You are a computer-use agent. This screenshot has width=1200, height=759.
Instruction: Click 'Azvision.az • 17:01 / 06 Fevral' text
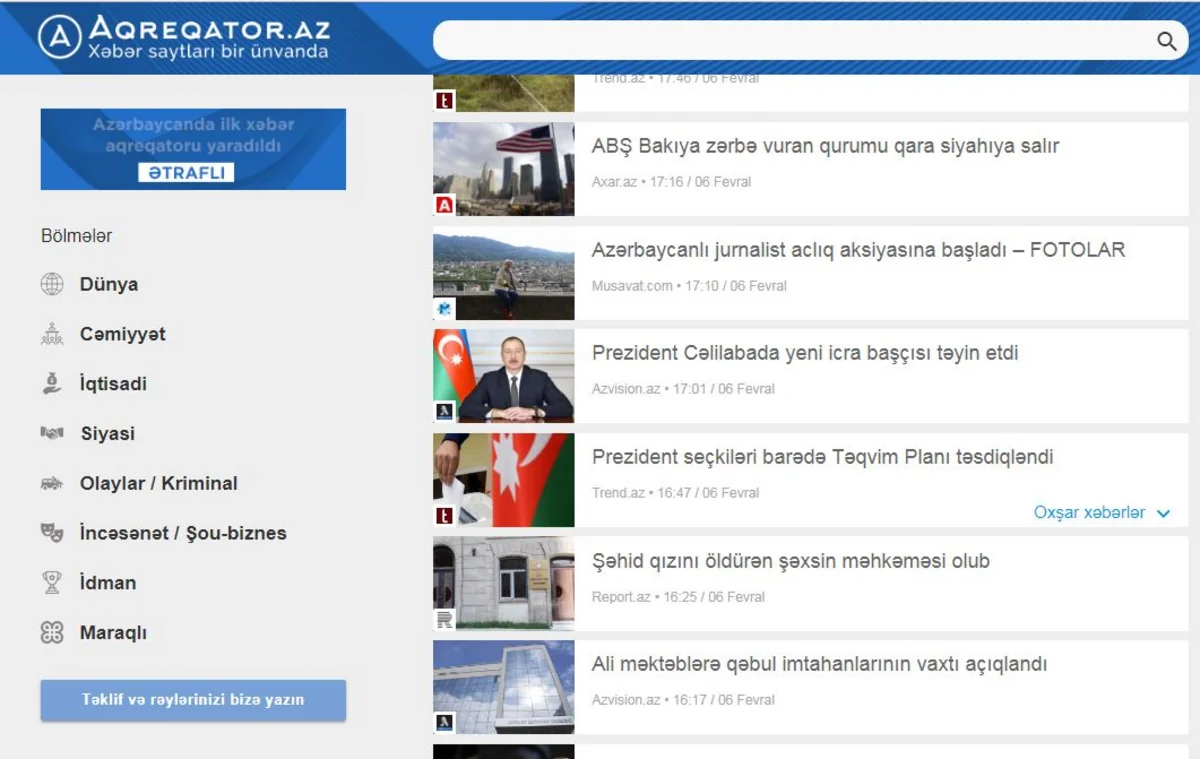tap(683, 389)
